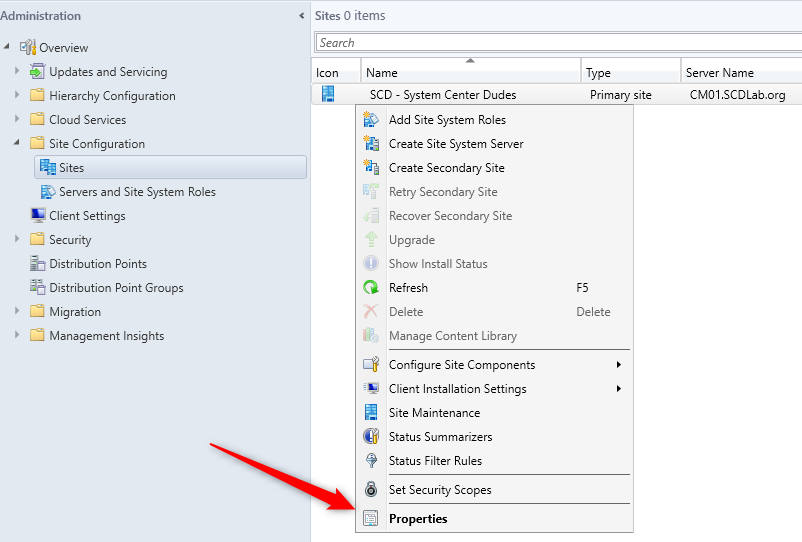Image resolution: width=802 pixels, height=542 pixels.
Task: Click the Refresh green arrow icon
Action: (371, 288)
